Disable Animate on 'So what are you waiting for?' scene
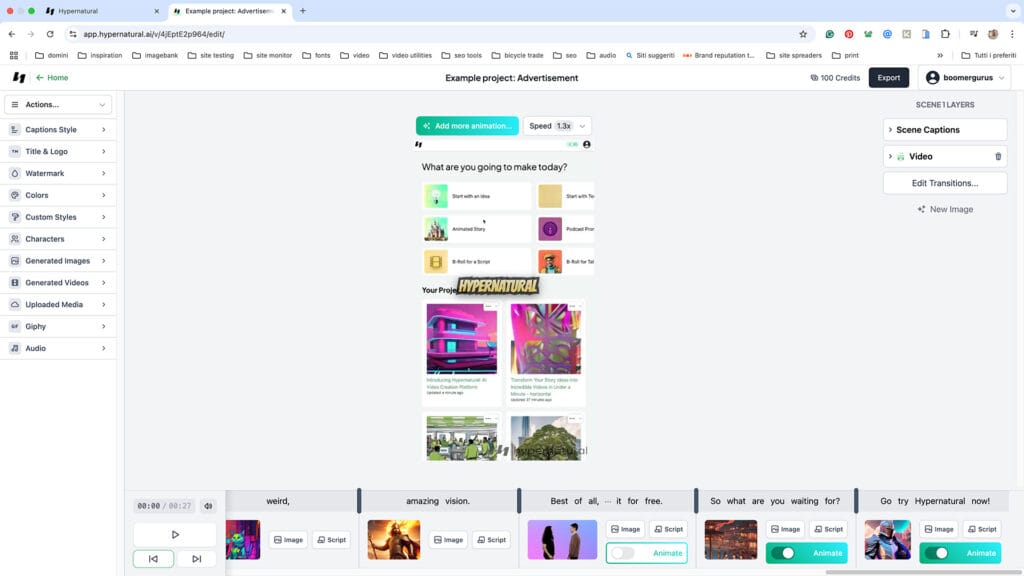This screenshot has height=576, width=1024. click(x=787, y=553)
